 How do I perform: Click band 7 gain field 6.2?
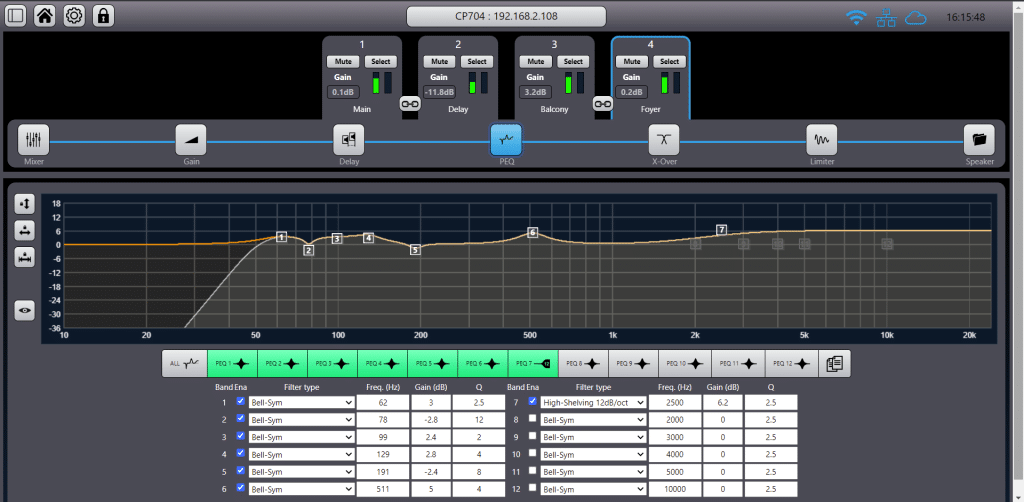tap(722, 403)
